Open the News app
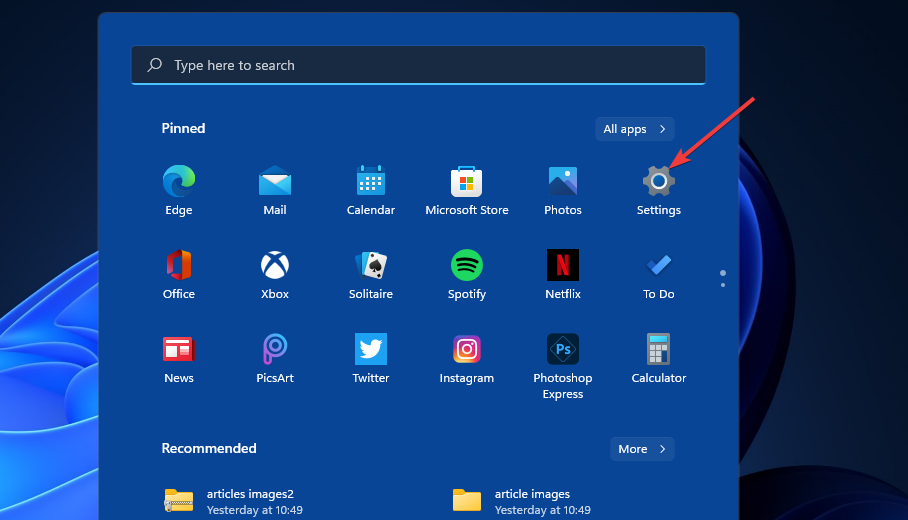 coord(179,358)
